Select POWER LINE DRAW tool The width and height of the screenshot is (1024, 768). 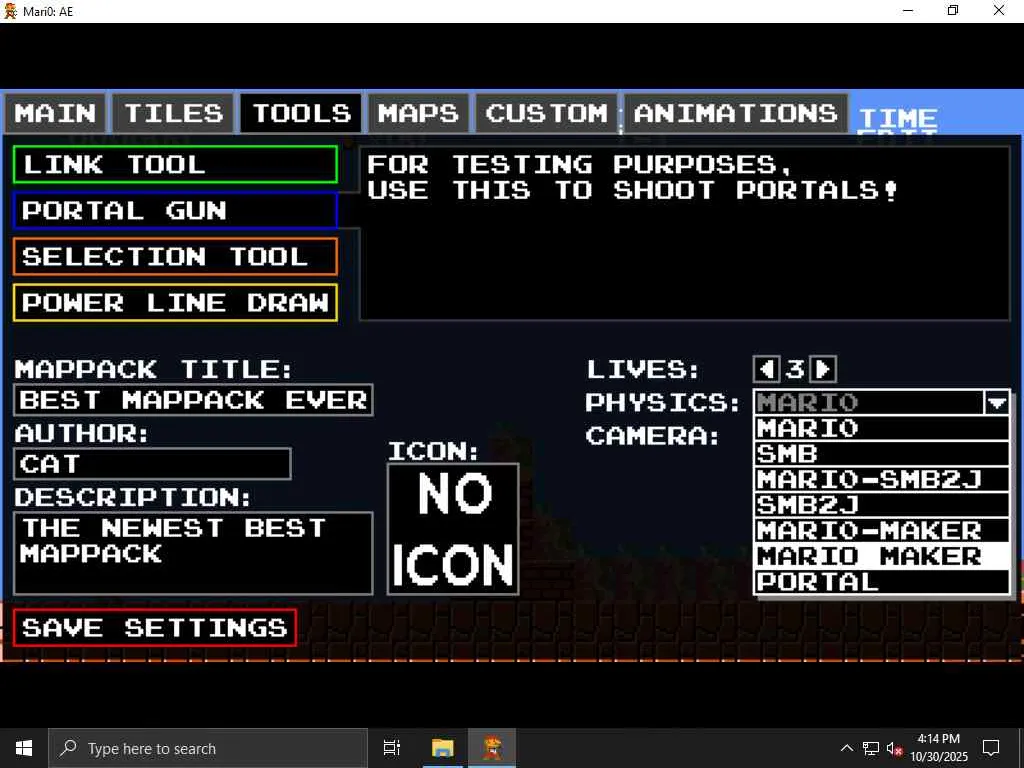pyautogui.click(x=175, y=302)
